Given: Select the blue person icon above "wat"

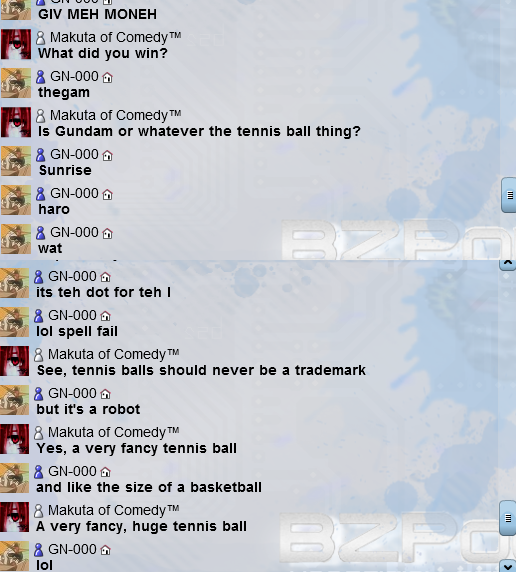Looking at the screenshot, I should point(41,233).
